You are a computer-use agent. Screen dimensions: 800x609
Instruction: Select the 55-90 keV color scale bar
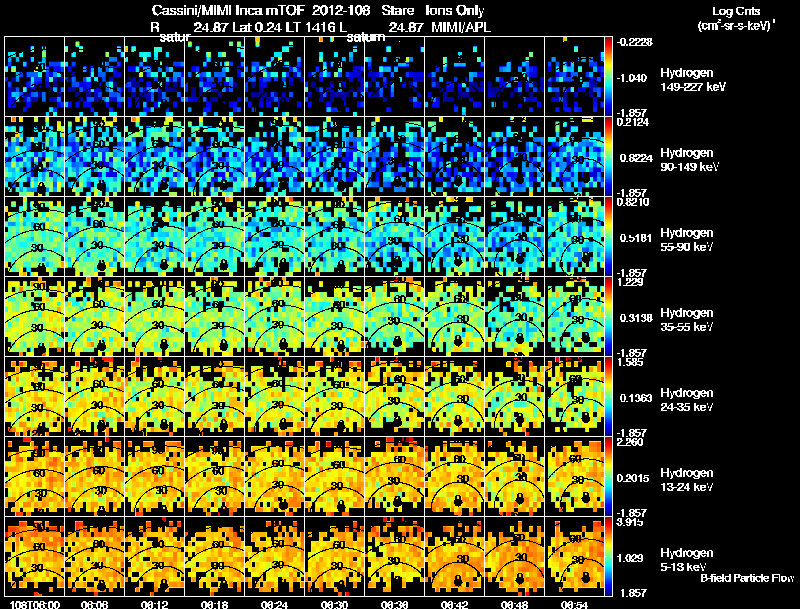608,236
